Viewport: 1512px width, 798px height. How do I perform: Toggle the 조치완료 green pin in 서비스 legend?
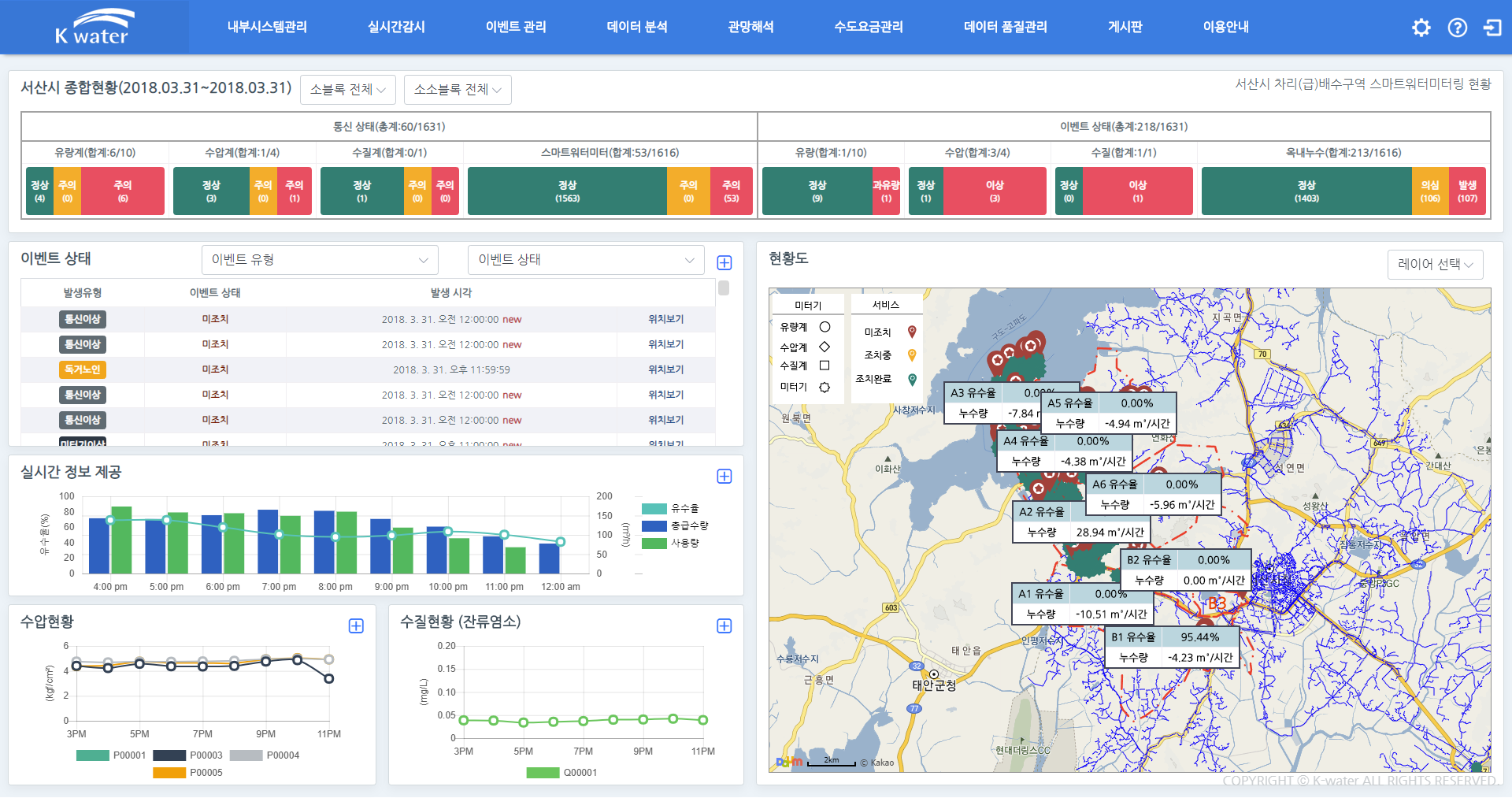point(911,379)
